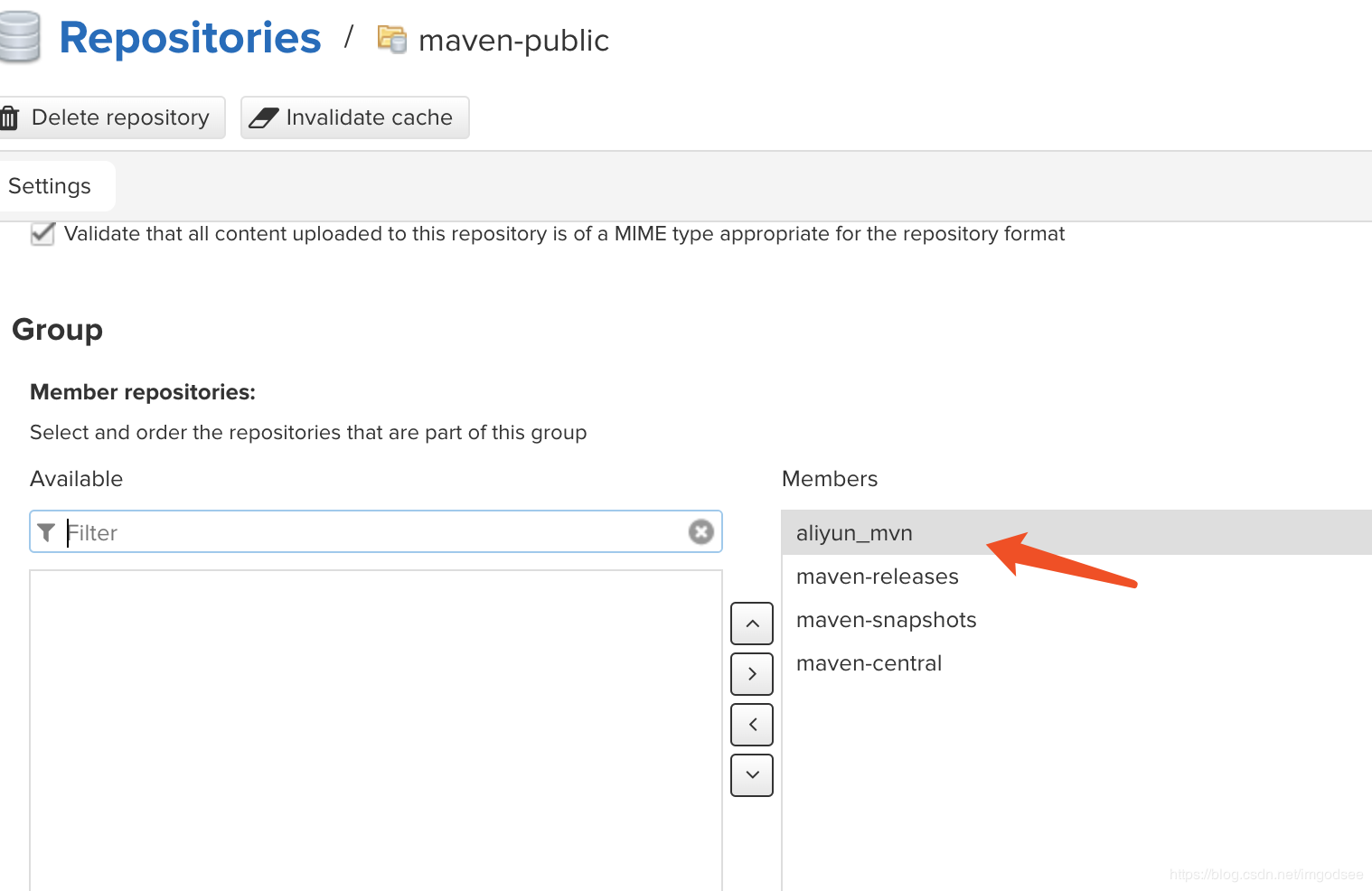Move selected member down with the down arrow
Image resolution: width=1372 pixels, height=891 pixels.
click(x=752, y=775)
